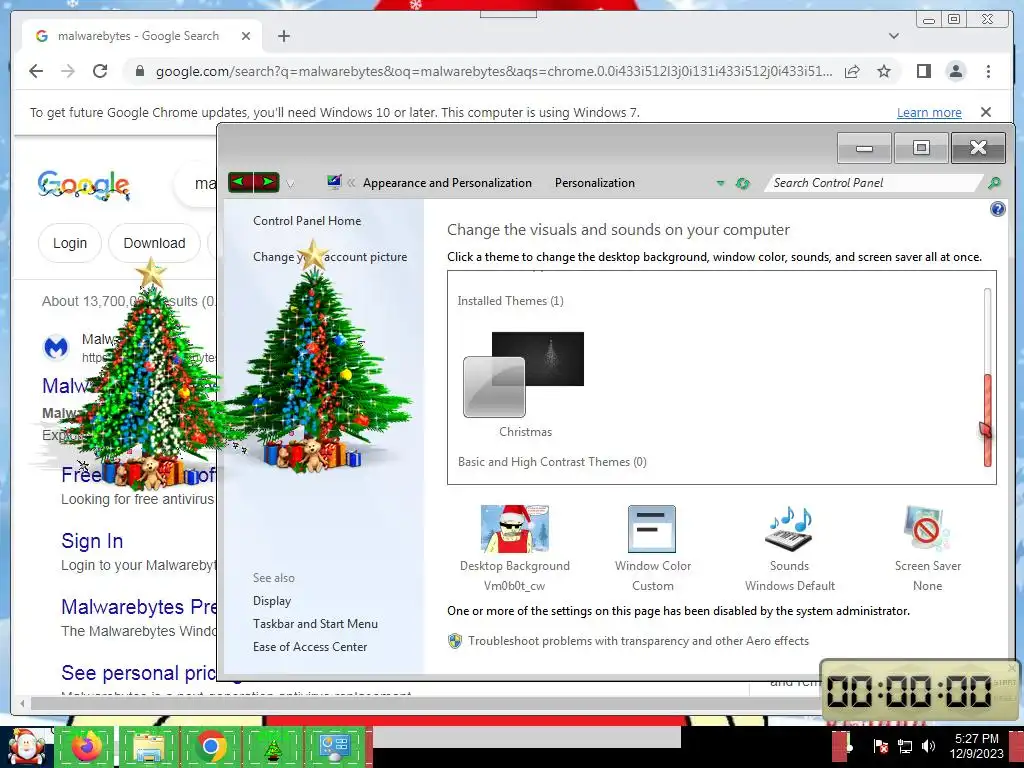Open Desktop Background settings
The image size is (1024, 768).
(515, 548)
